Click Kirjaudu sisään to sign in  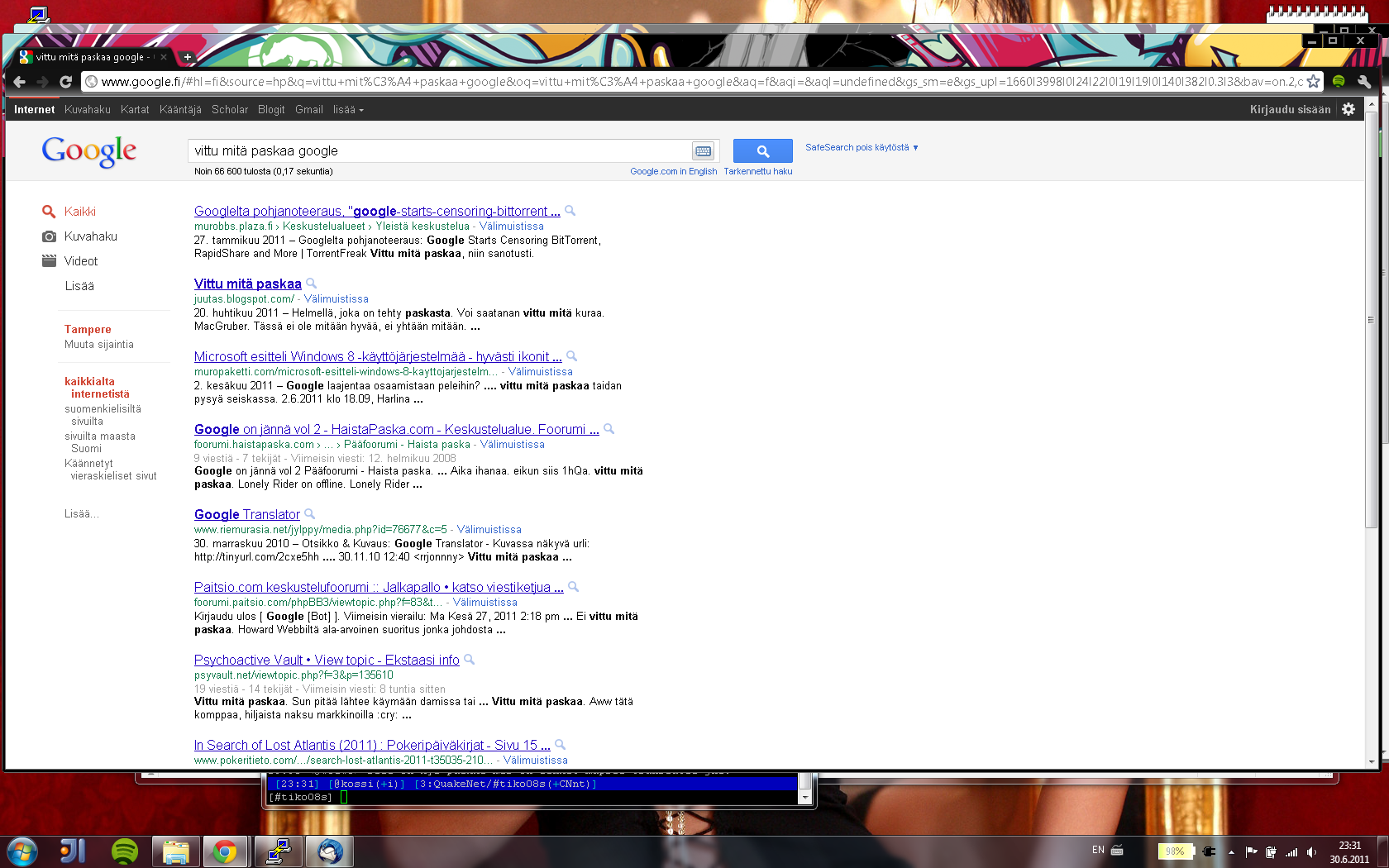pos(1290,109)
